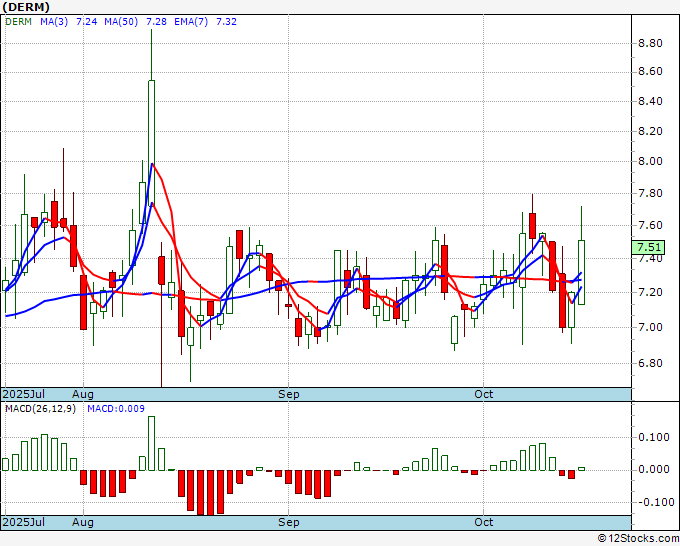Click the 7.24 MA(3) value
This screenshot has height=546, width=680.
[x=87, y=22]
